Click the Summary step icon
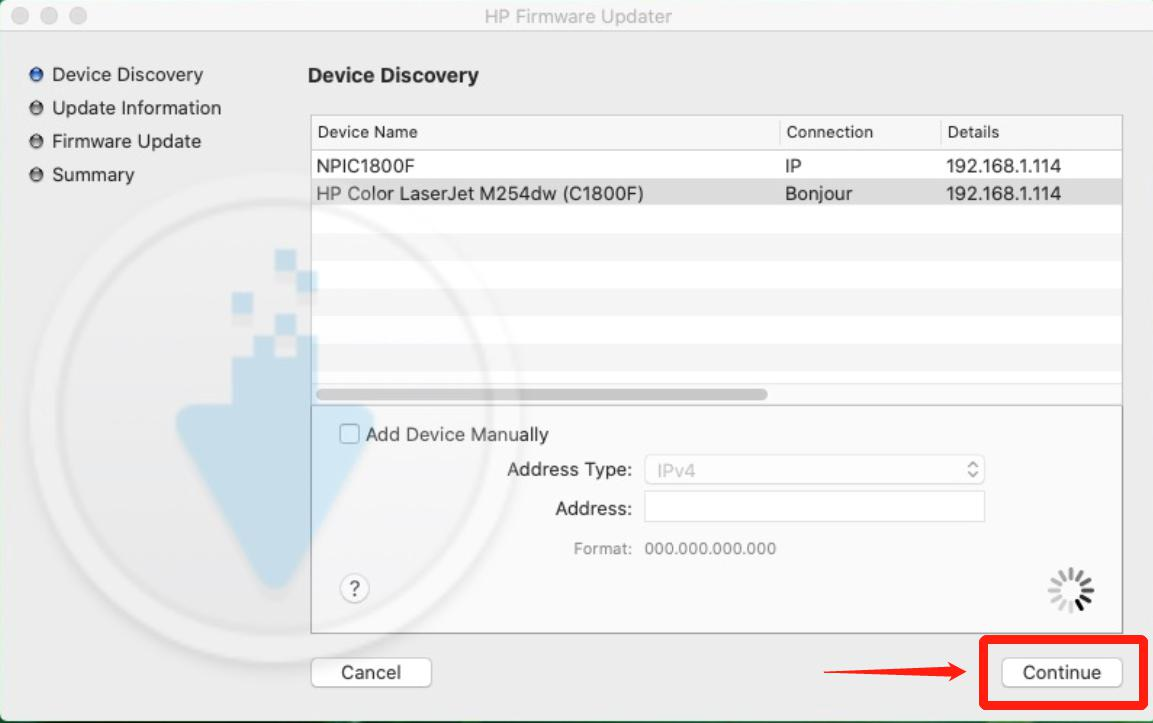 pyautogui.click(x=38, y=174)
